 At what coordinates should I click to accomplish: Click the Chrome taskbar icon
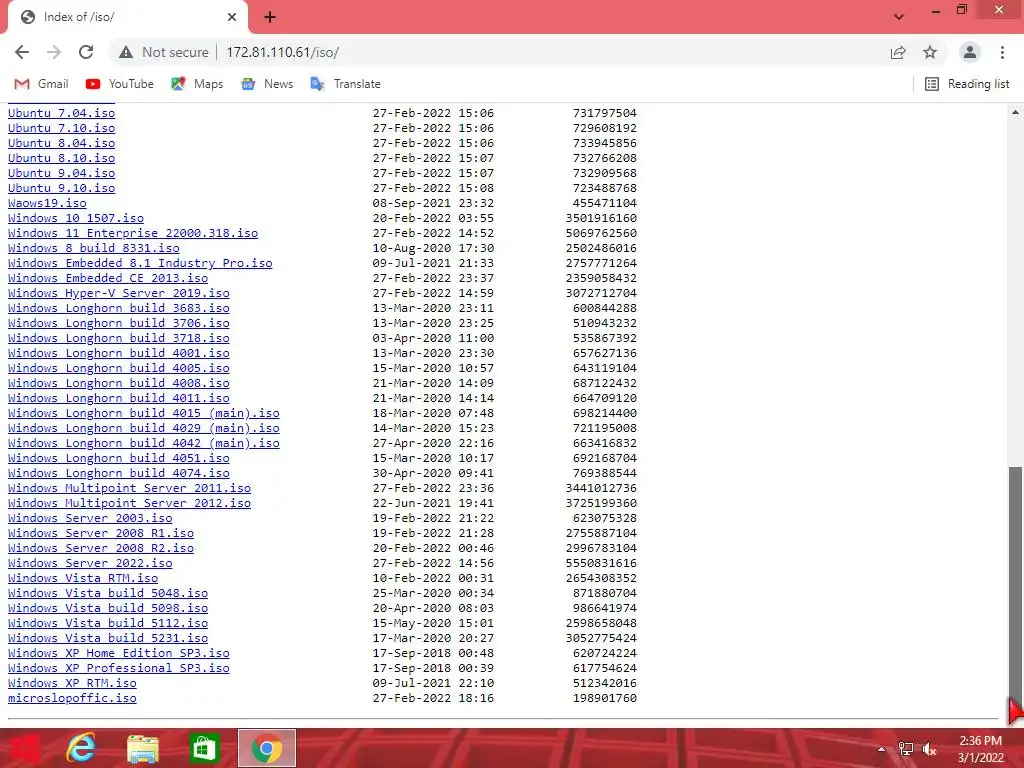click(x=266, y=748)
